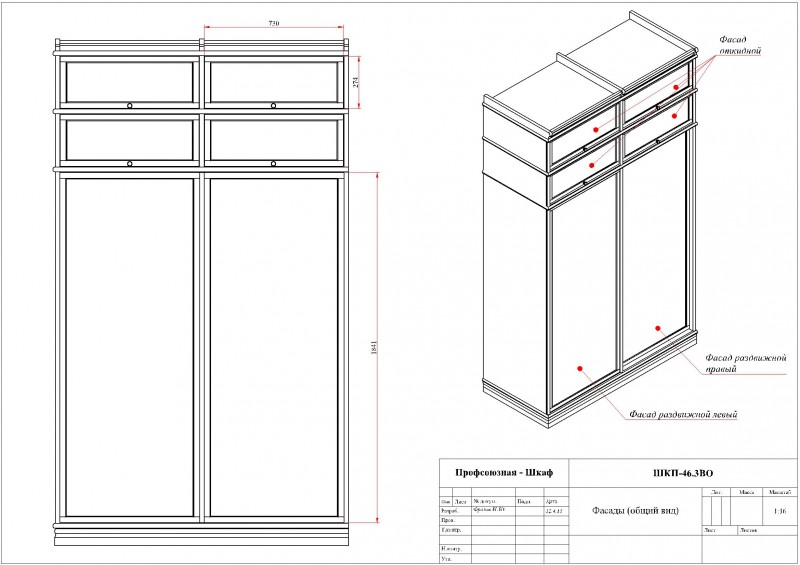Click the round knob on upper-right flap front
This screenshot has height=565, width=800.
tap(273, 106)
